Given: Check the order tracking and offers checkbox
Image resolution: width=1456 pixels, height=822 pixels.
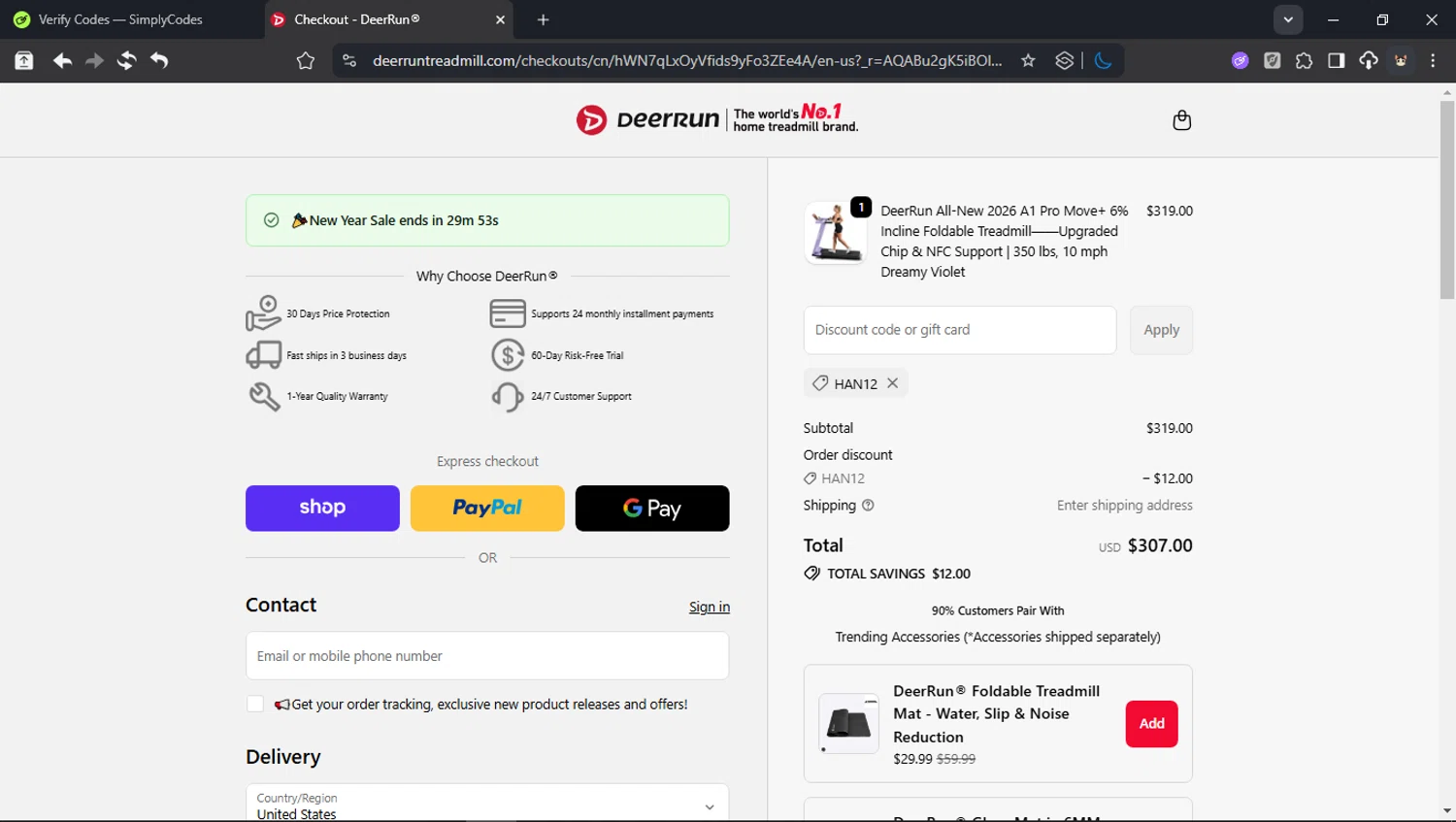Looking at the screenshot, I should click(x=255, y=705).
